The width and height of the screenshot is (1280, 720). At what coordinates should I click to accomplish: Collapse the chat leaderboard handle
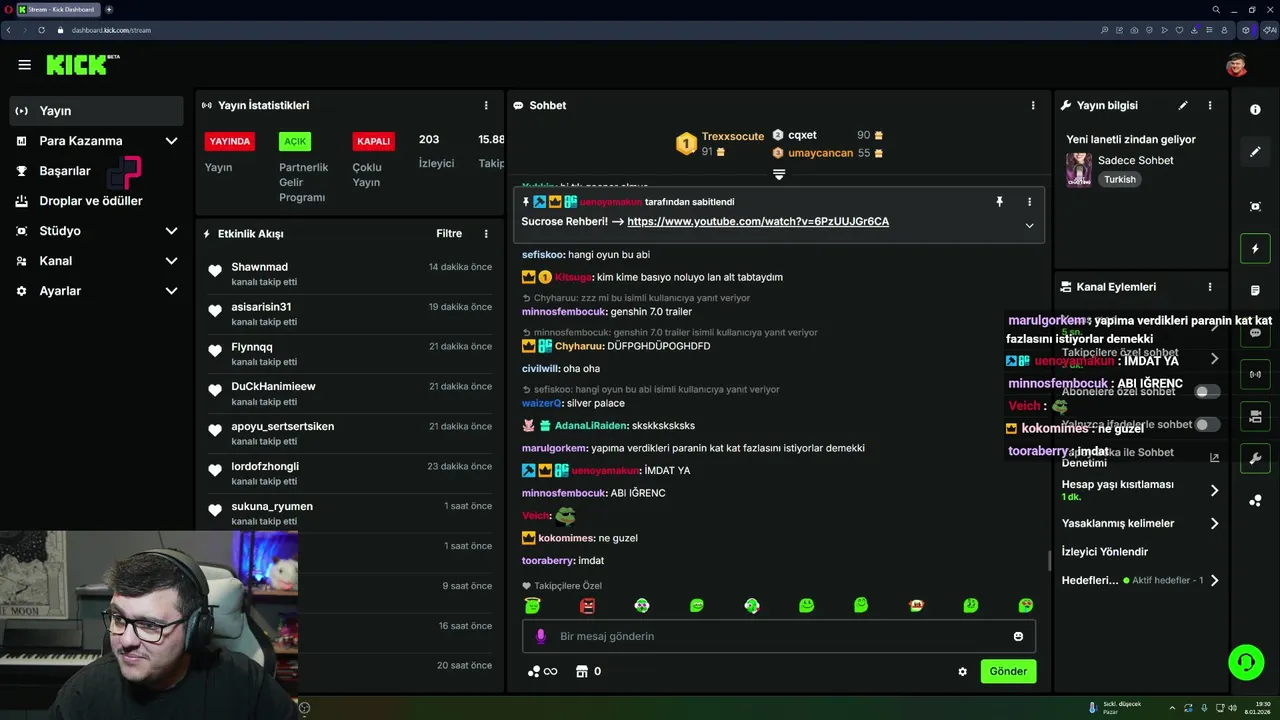(x=779, y=174)
